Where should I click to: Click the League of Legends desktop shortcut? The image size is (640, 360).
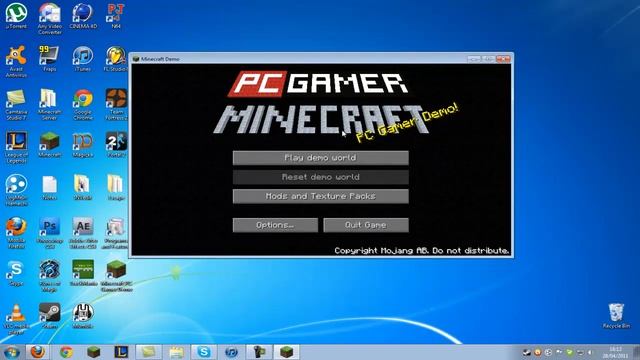(16, 147)
